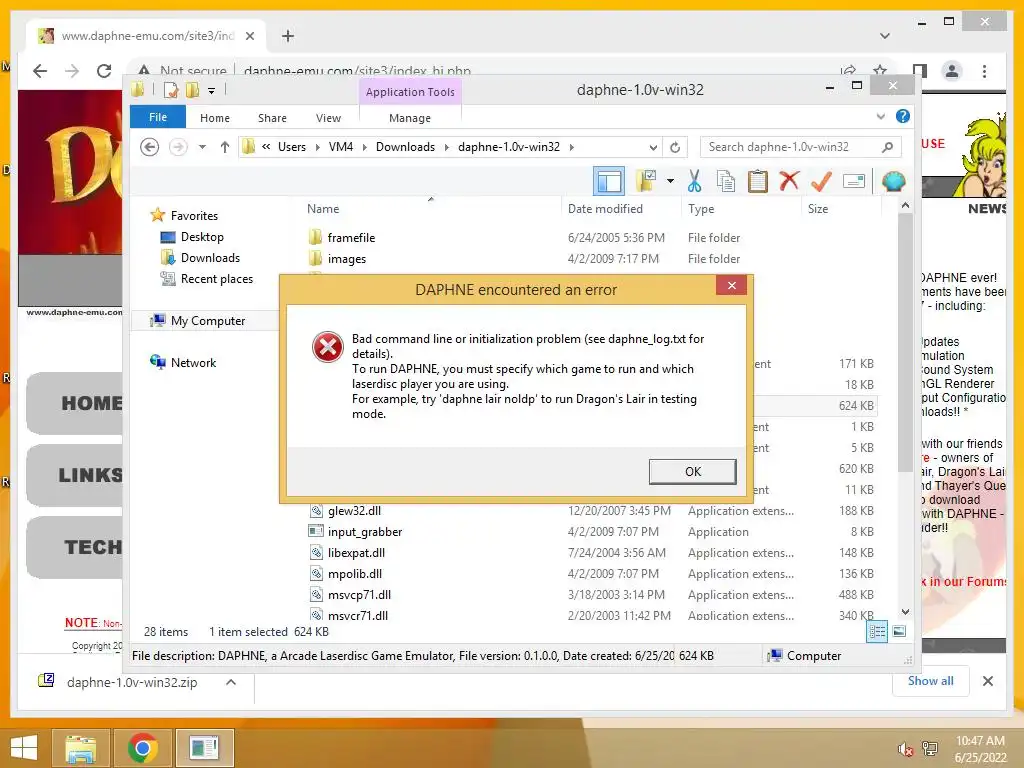Click the blue shell globe icon
This screenshot has width=1024, height=768.
point(893,181)
